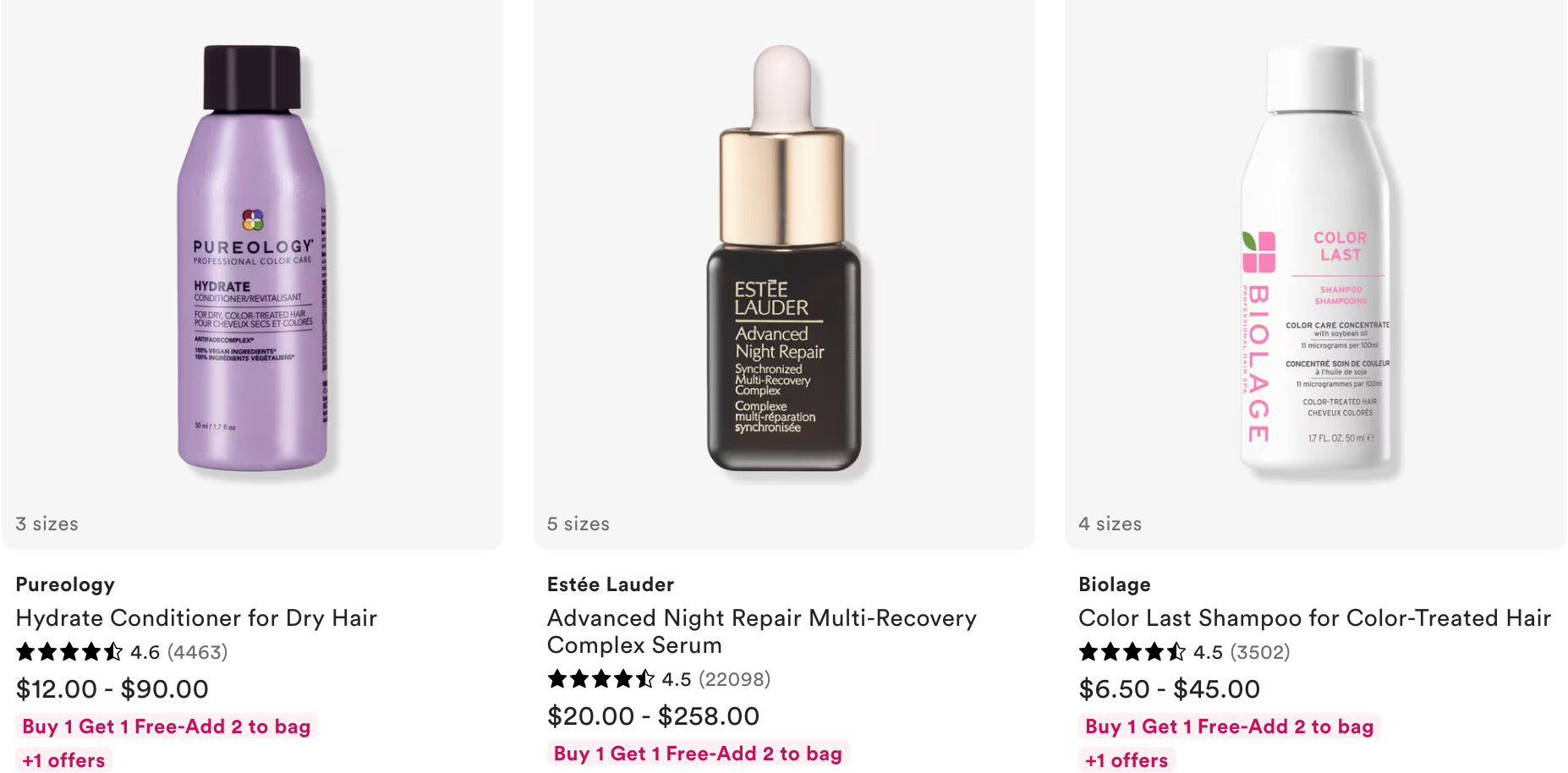Open Hydrate Conditioner for Dry Hair title
The width and height of the screenshot is (1568, 773).
(x=196, y=618)
